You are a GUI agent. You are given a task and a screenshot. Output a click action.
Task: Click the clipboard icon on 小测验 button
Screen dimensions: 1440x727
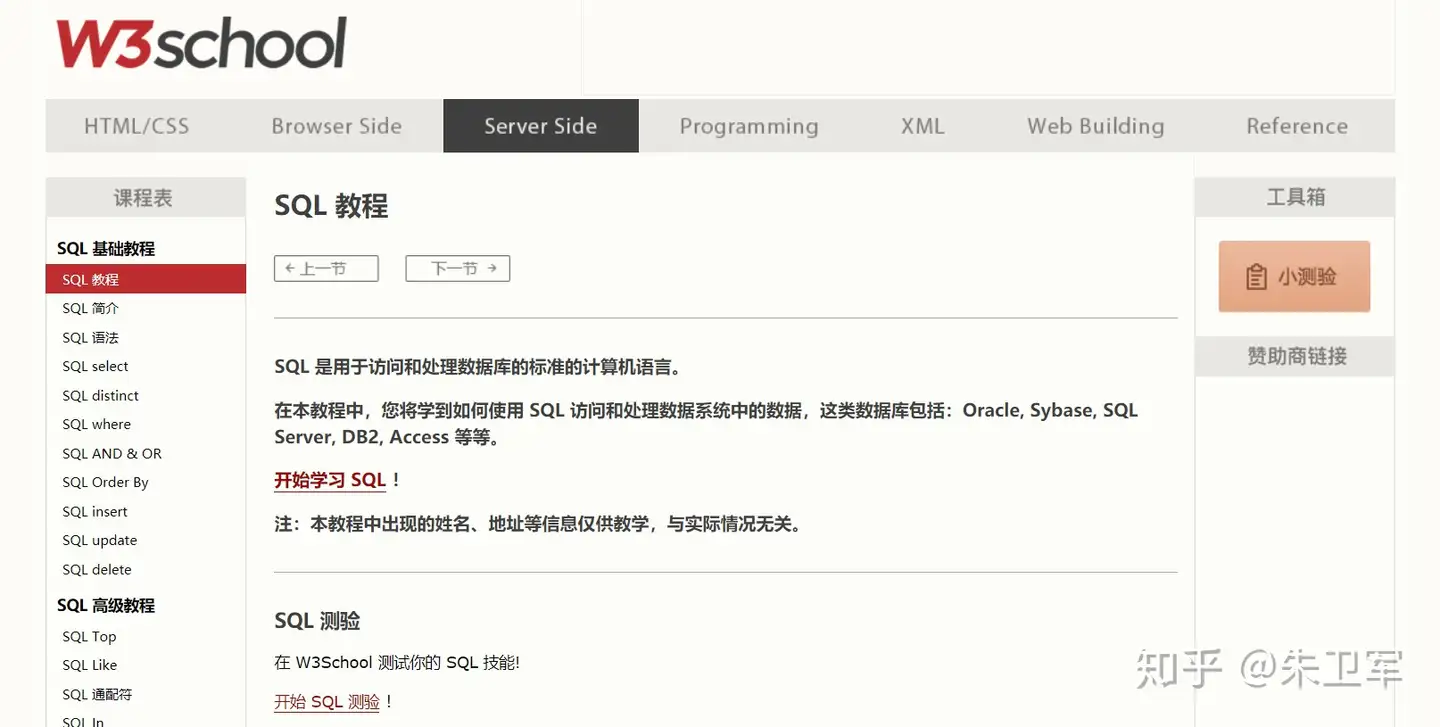click(x=1256, y=277)
